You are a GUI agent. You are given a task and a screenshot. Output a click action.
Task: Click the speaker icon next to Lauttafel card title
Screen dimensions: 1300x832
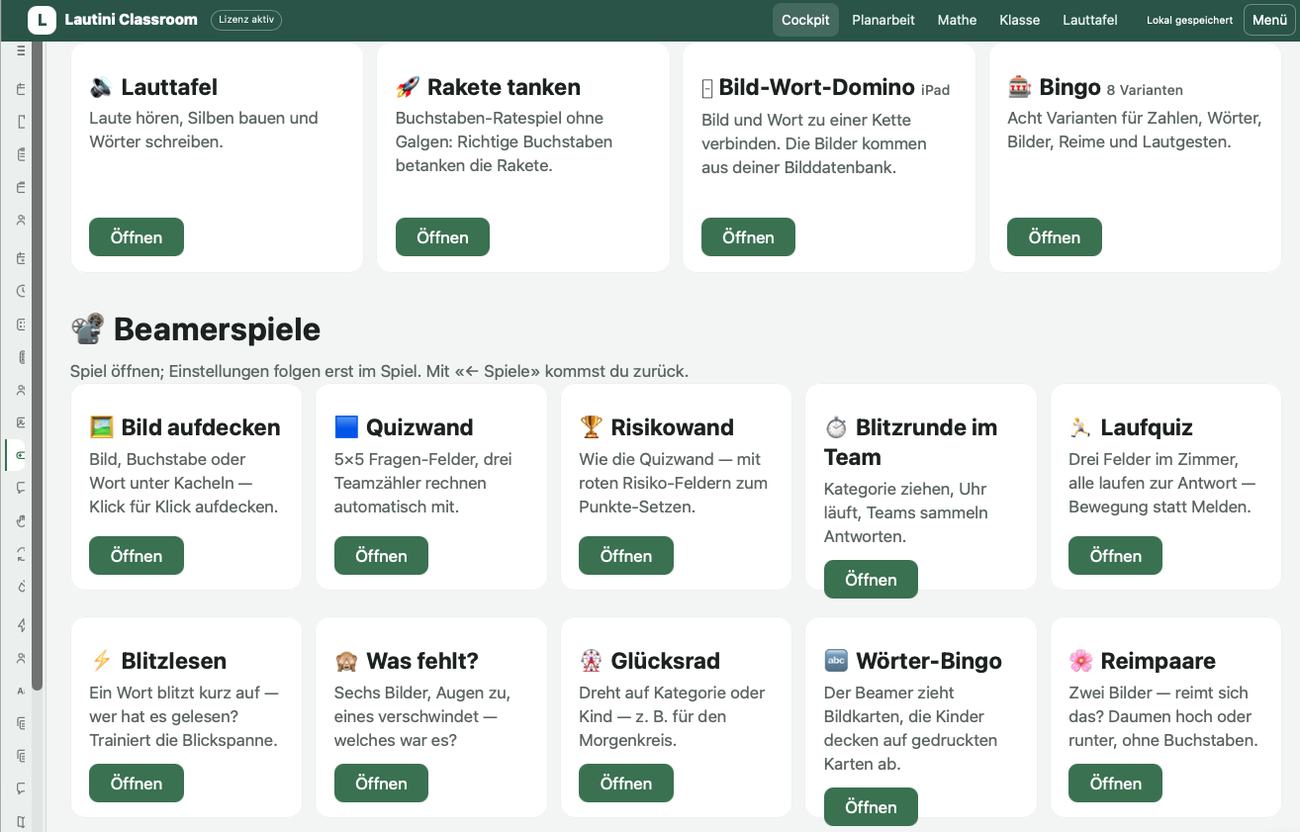click(x=101, y=87)
